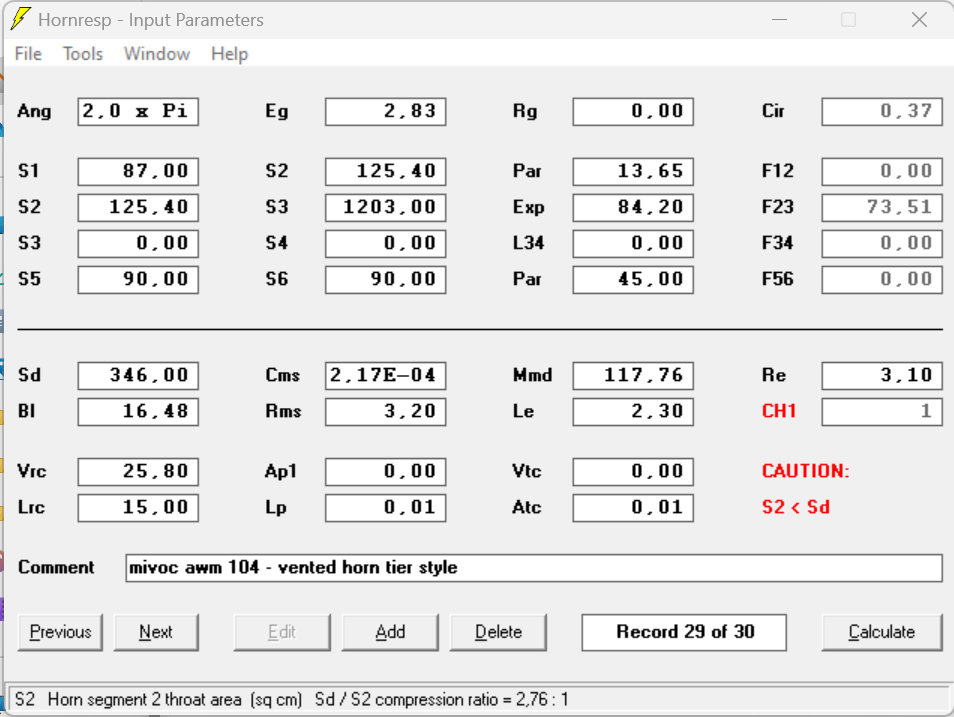Click the Ap1 input field
Image resolution: width=954 pixels, height=717 pixels.
[x=386, y=472]
